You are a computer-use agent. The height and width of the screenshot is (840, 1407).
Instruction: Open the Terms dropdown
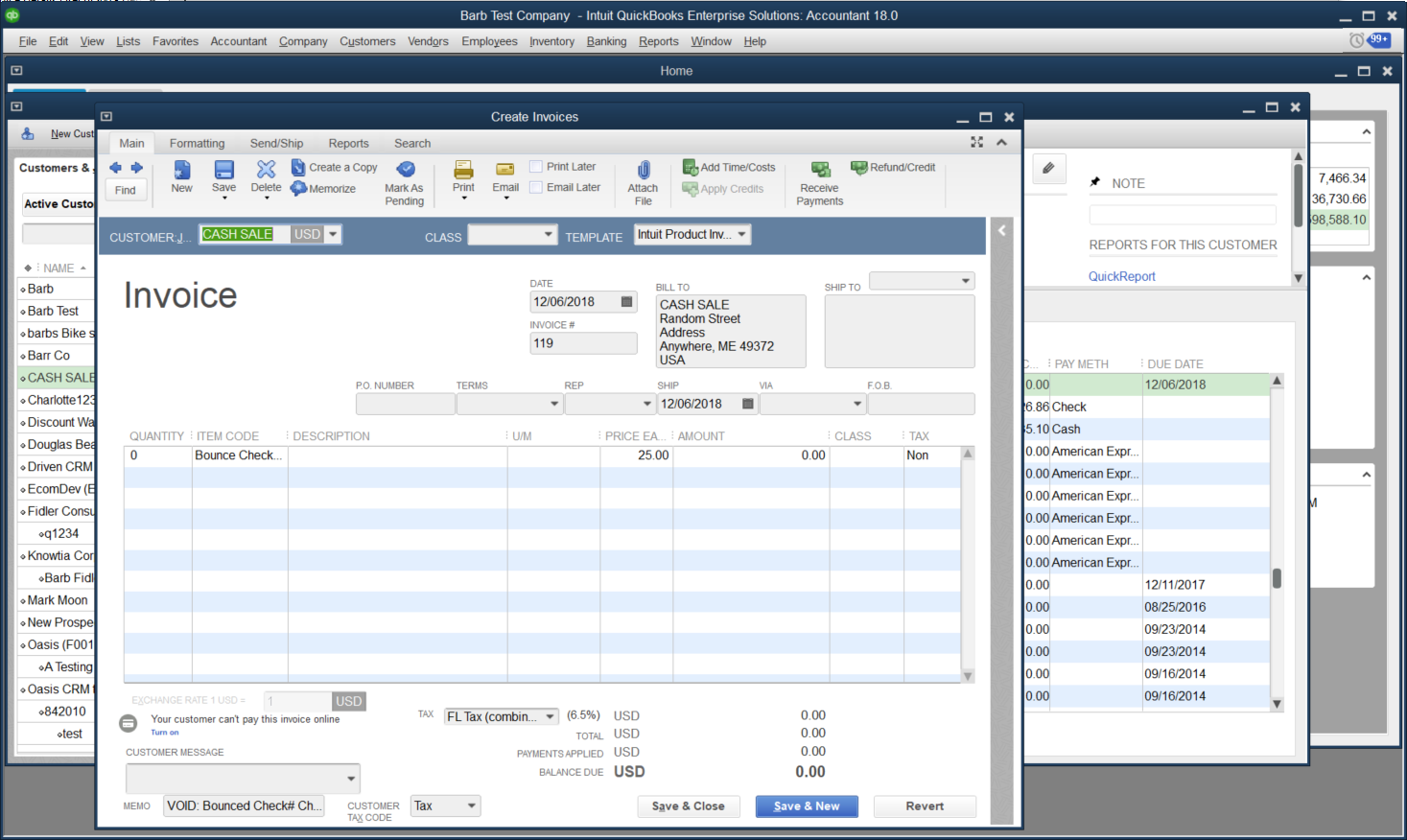click(554, 404)
